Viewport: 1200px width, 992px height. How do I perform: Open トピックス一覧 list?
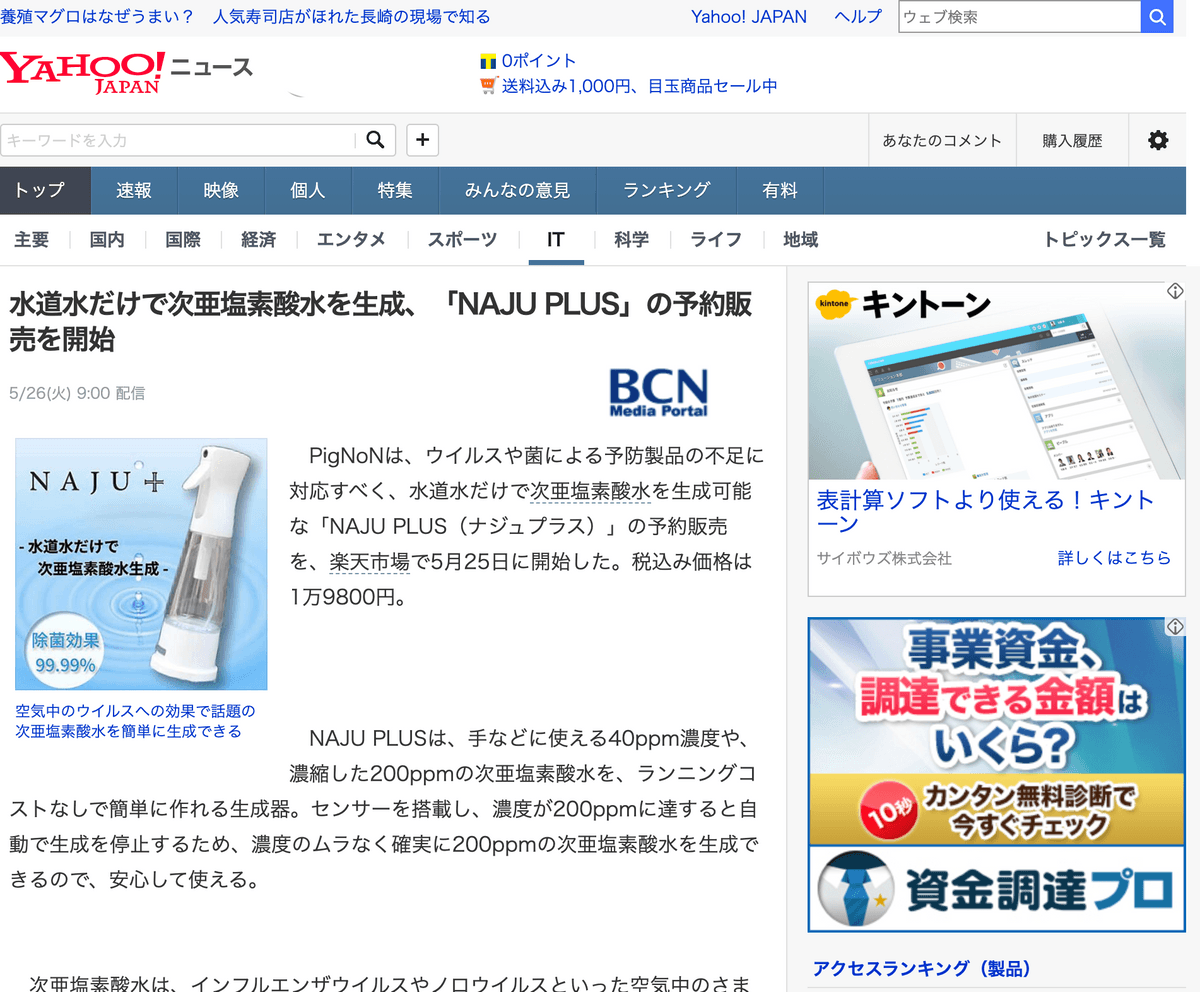(1105, 240)
